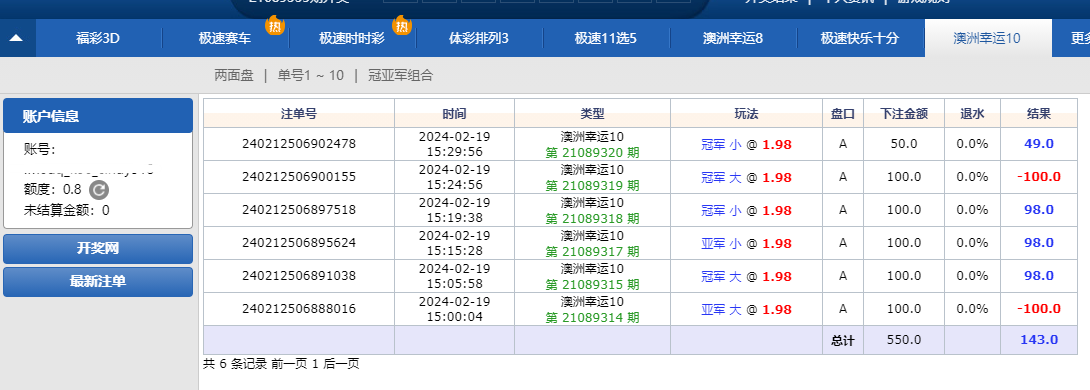
Task: Click the 盘口 column header
Action: [x=843, y=113]
